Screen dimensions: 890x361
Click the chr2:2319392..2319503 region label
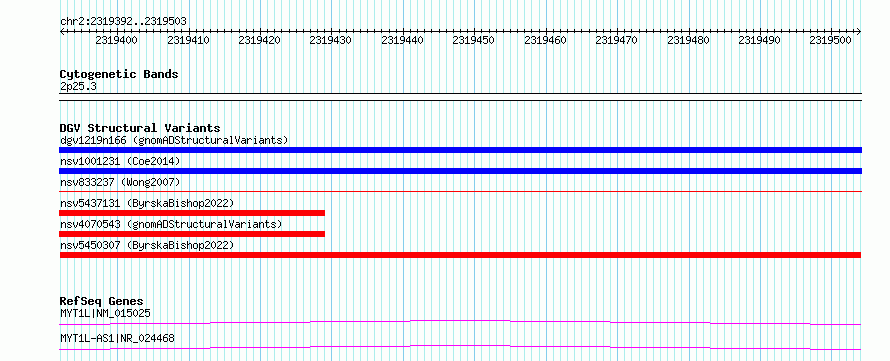[123, 22]
